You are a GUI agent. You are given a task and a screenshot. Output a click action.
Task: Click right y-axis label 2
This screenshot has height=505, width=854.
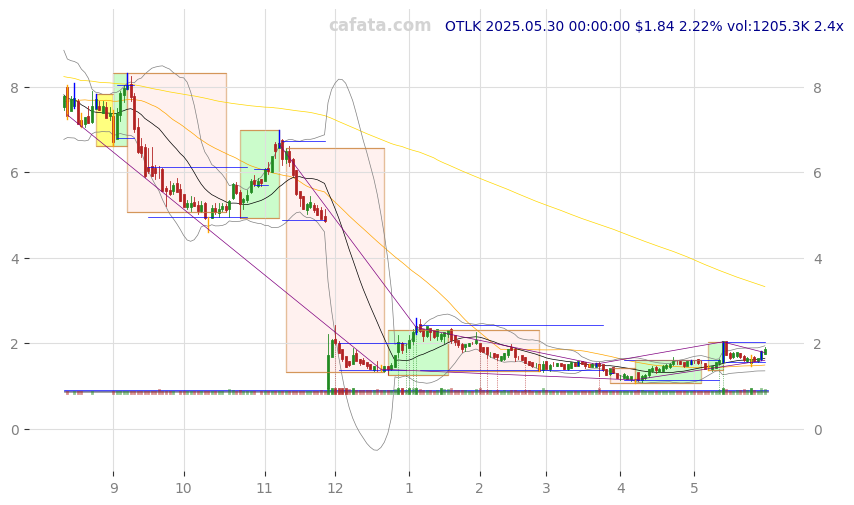[x=817, y=344]
